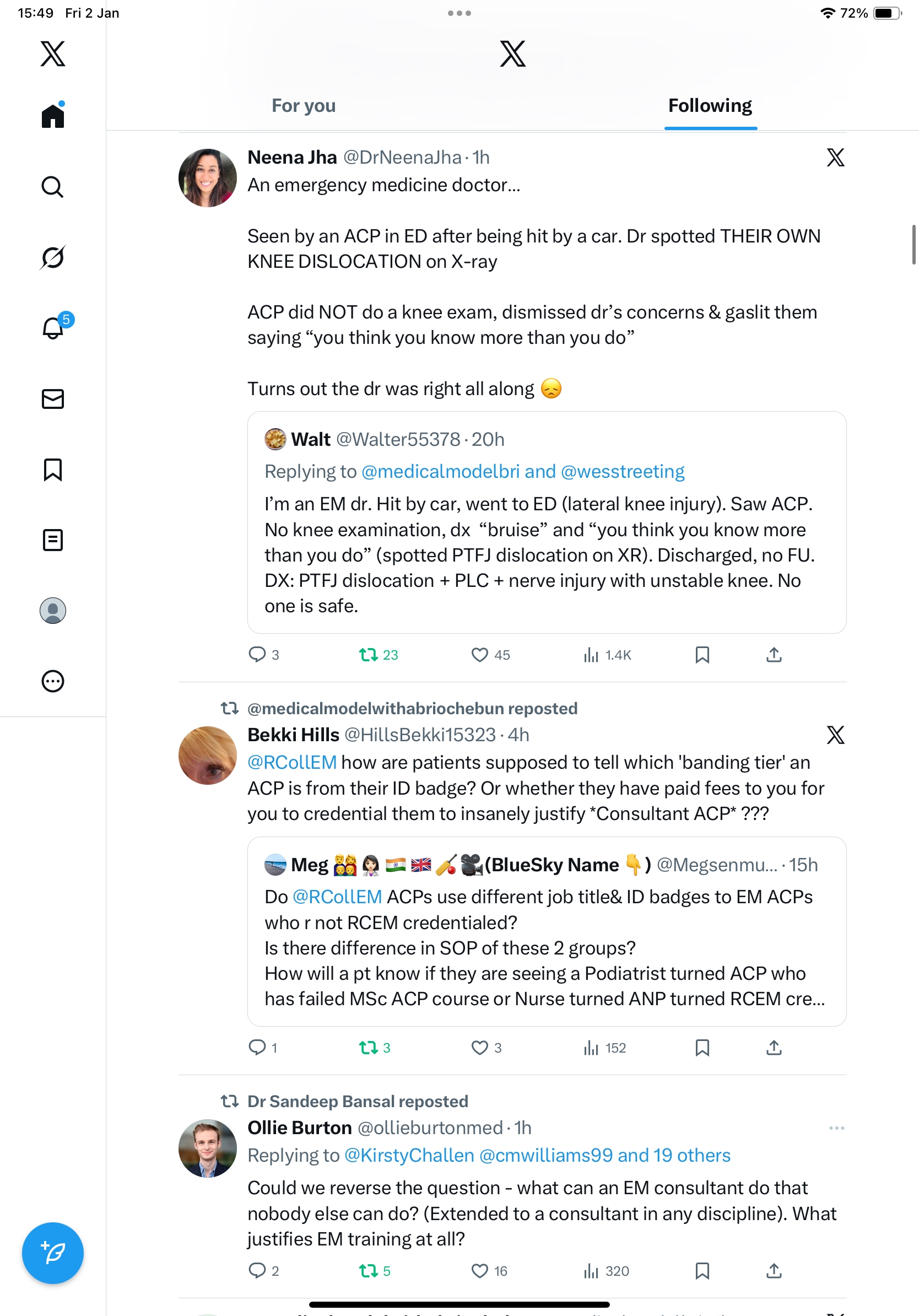Viewport: 919px width, 1316px height.
Task: Open the three-dot menu on Ollie Burton's post
Action: point(836,1128)
